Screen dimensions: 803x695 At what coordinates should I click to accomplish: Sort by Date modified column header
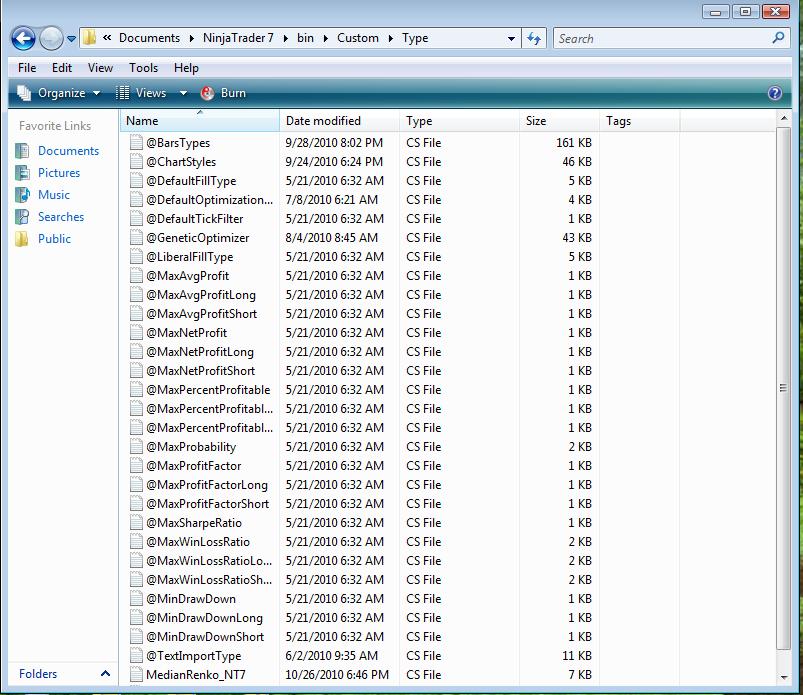[x=340, y=121]
